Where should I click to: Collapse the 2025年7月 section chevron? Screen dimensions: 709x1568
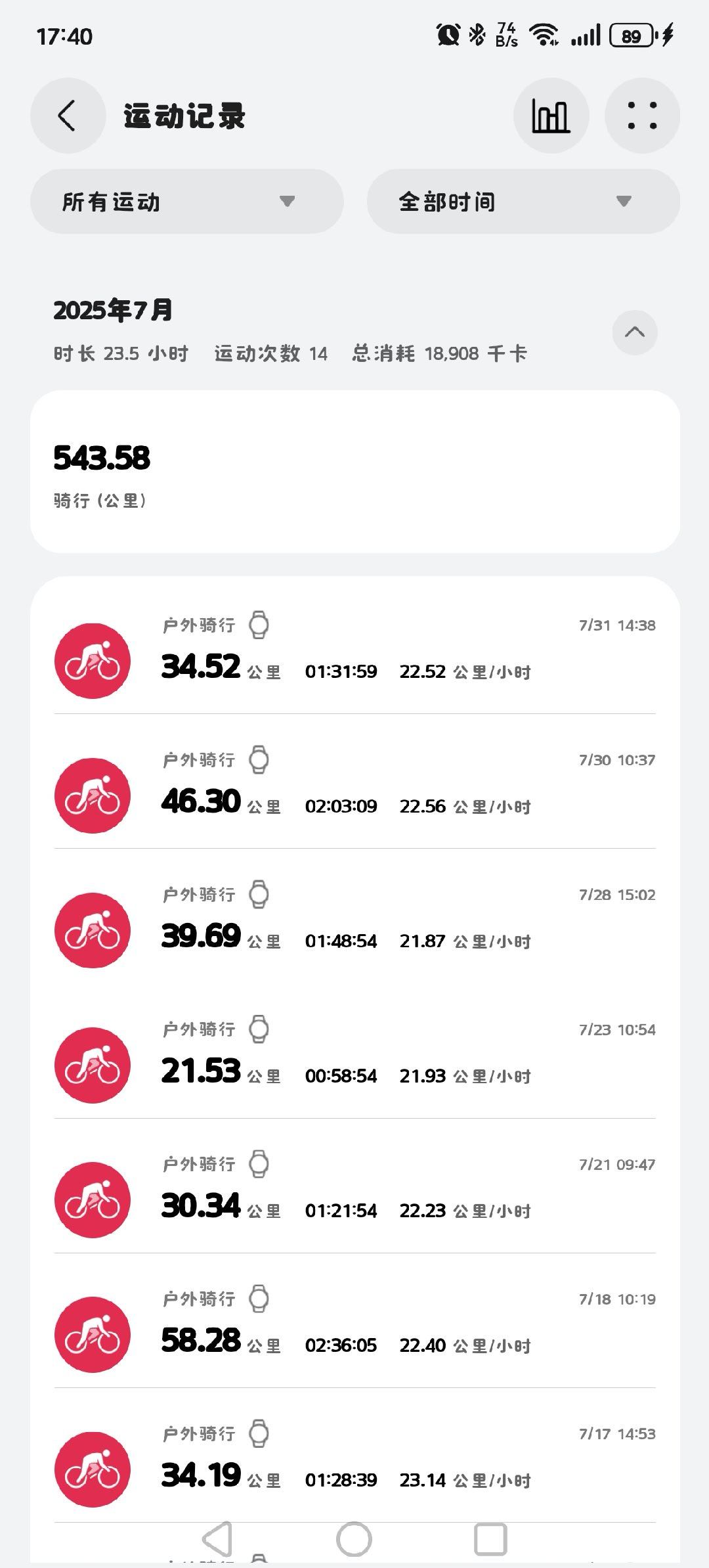[635, 332]
